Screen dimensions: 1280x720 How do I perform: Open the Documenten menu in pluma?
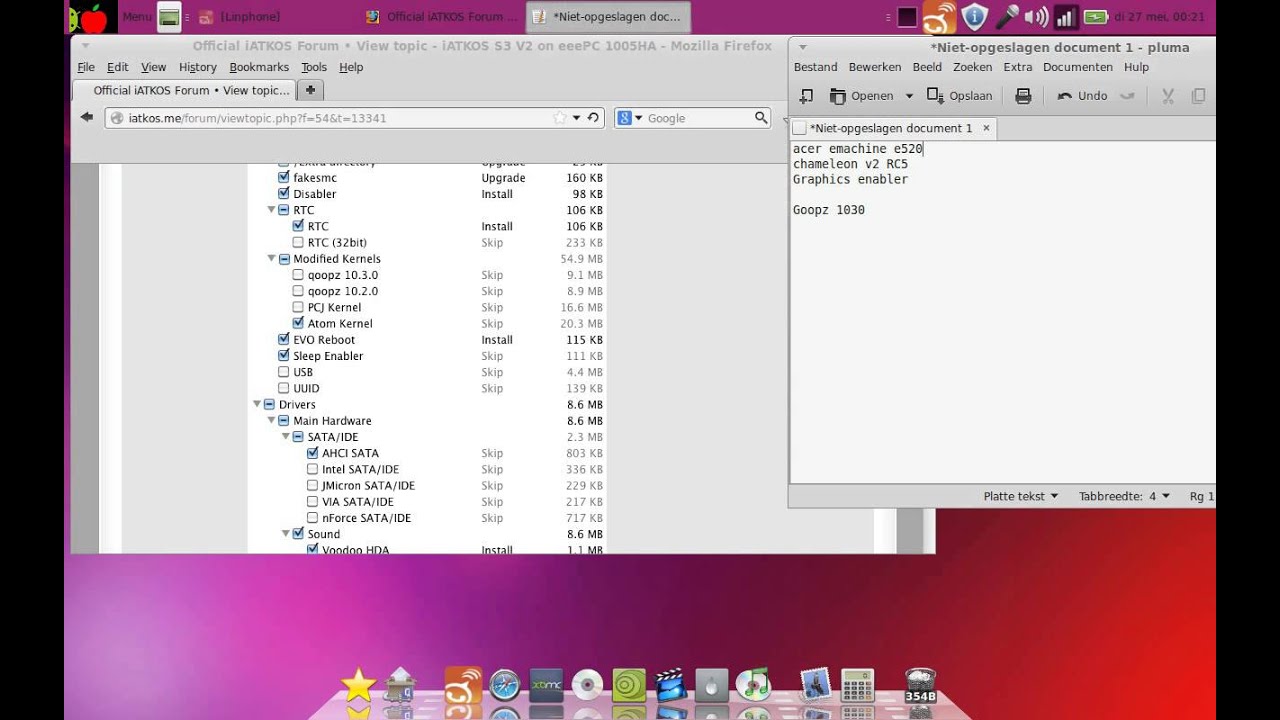pyautogui.click(x=1077, y=67)
